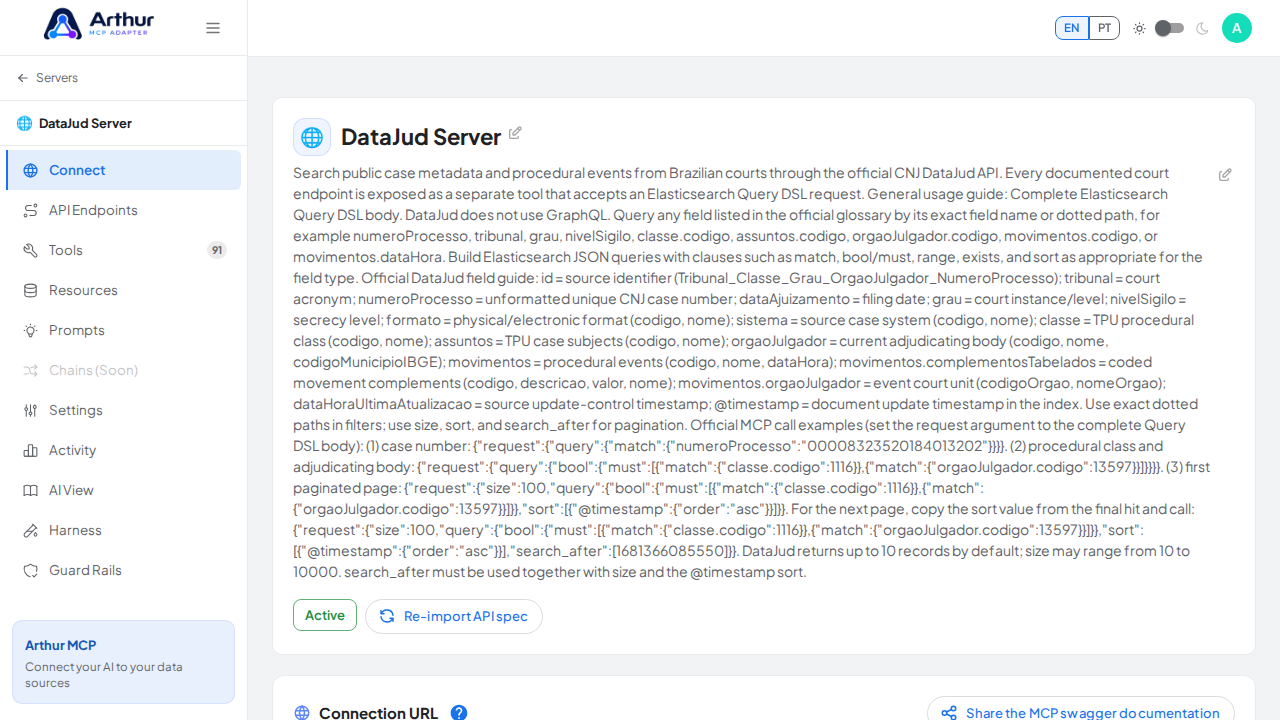
Task: Open AI View in sidebar
Action: (x=123, y=490)
